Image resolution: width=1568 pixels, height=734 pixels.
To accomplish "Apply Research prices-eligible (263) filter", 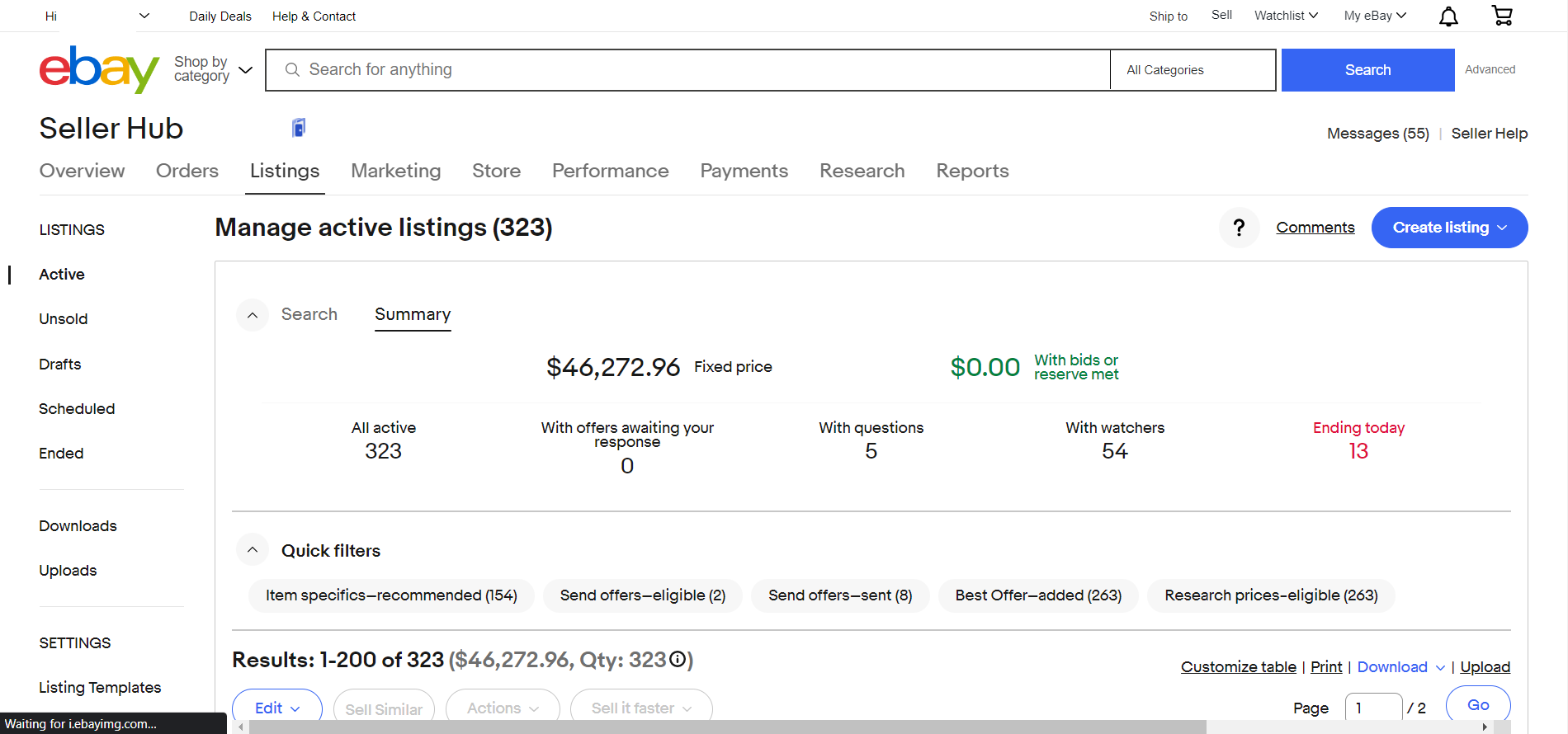I will (x=1271, y=595).
